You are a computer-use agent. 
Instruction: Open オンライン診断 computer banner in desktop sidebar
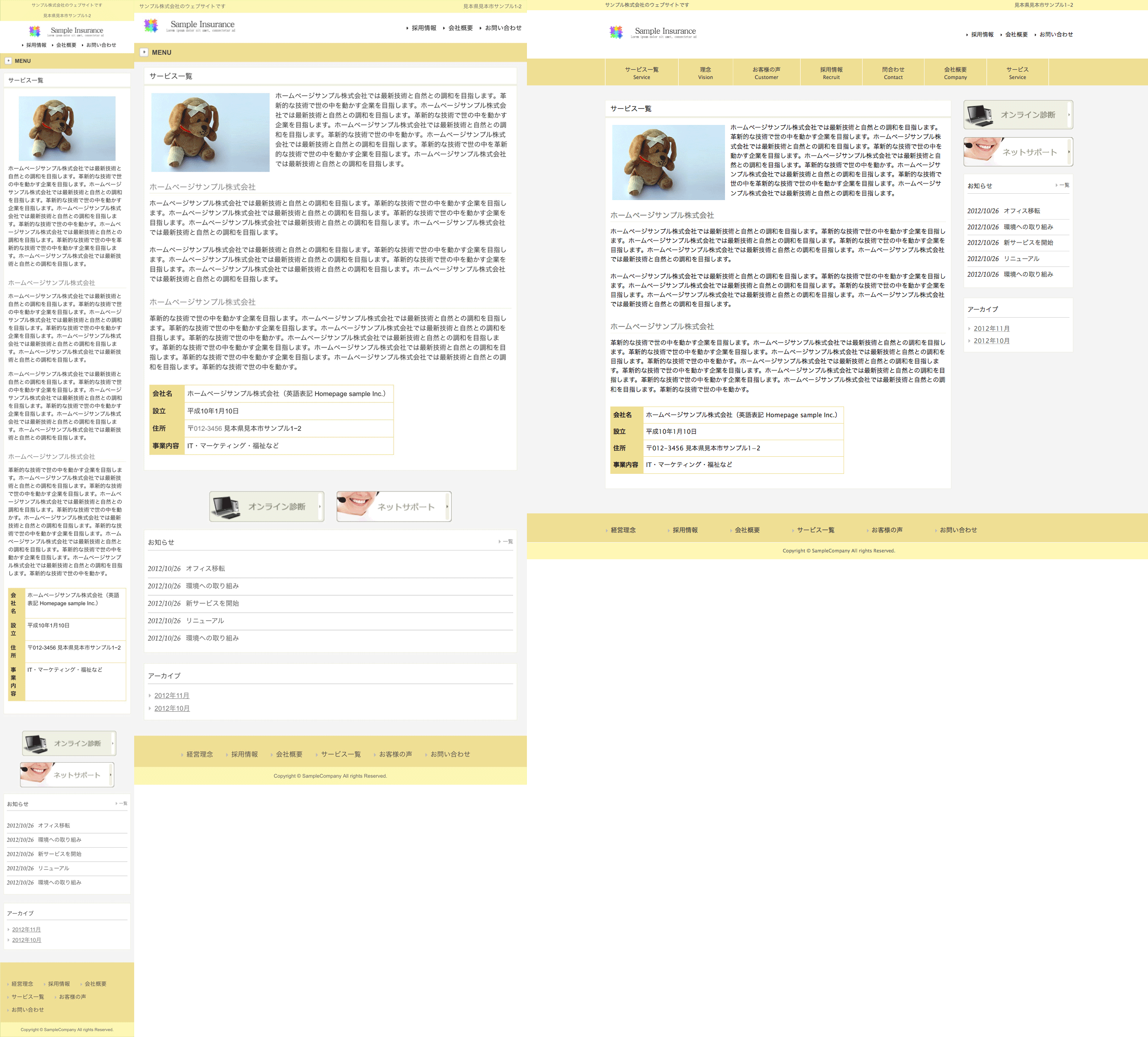pyautogui.click(x=1018, y=115)
